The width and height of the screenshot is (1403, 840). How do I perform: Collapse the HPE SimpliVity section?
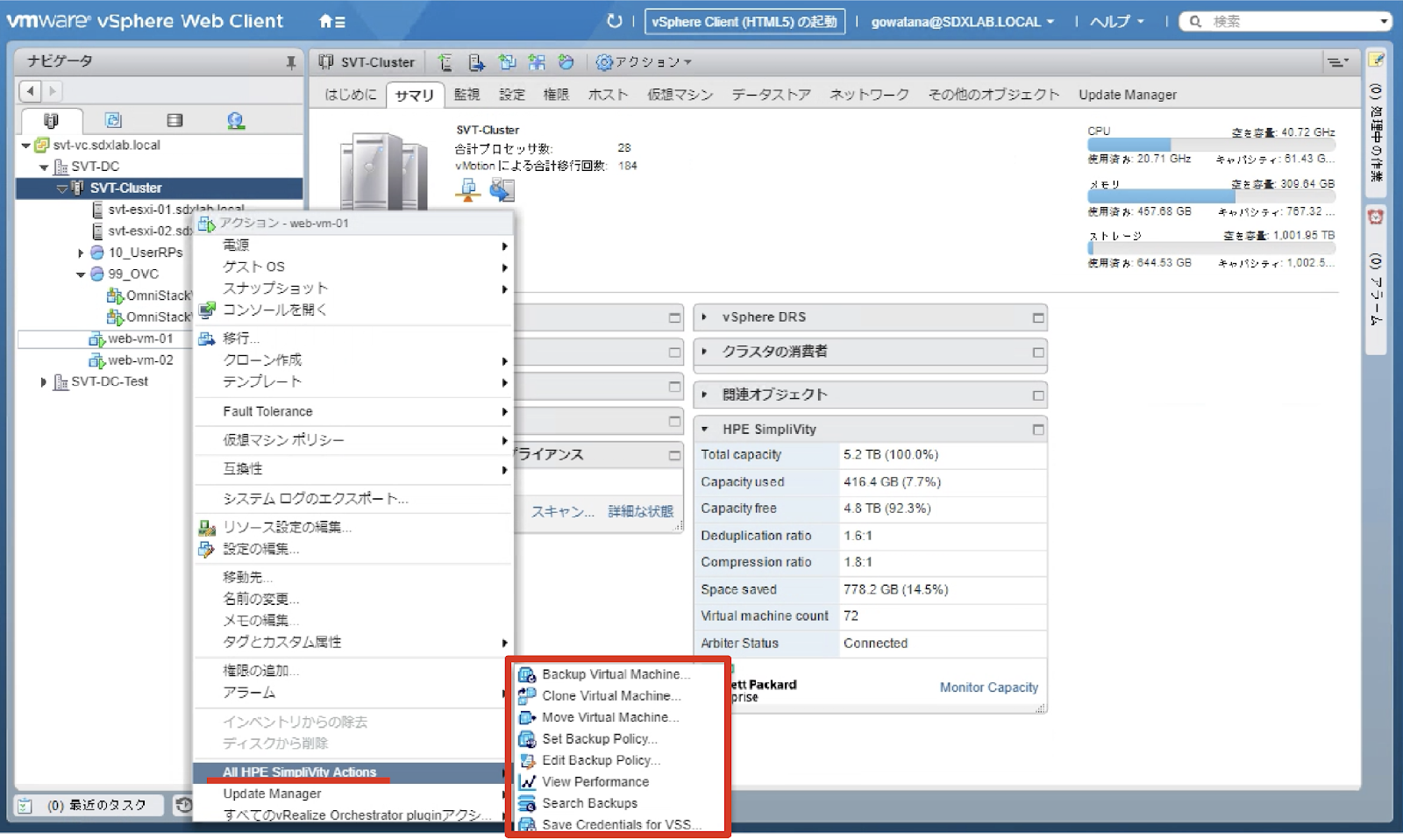pos(704,430)
